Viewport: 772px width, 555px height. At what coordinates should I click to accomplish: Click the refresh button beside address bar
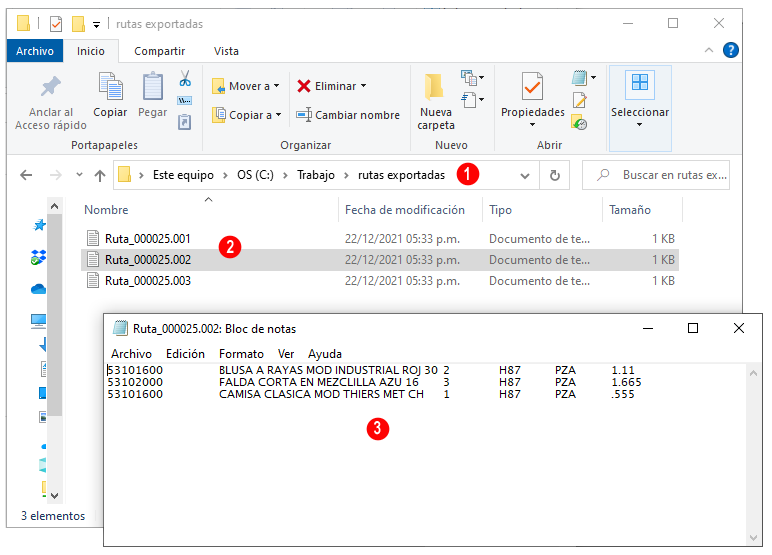pos(554,175)
